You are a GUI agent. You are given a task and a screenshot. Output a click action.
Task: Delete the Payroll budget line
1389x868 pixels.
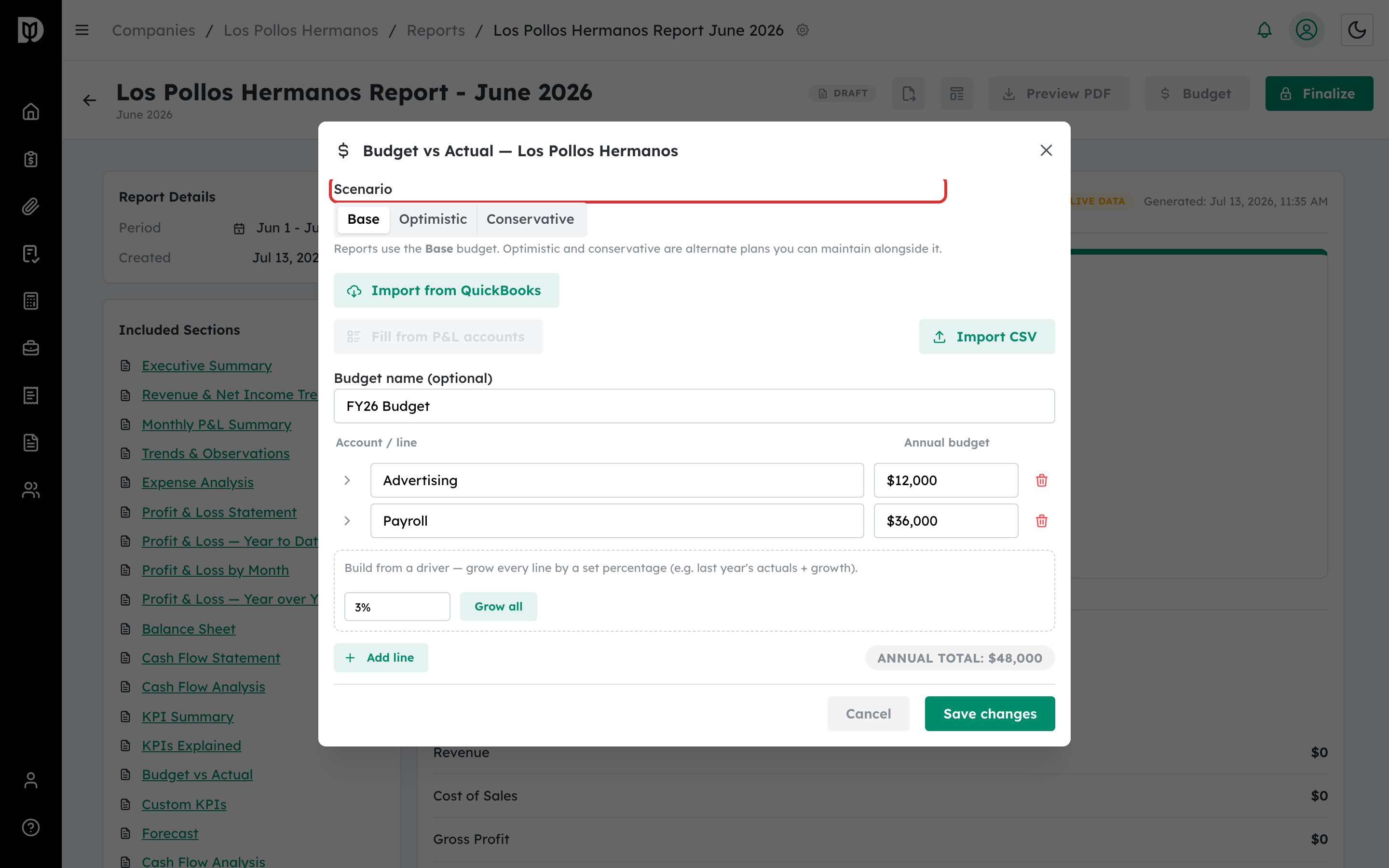(1041, 521)
